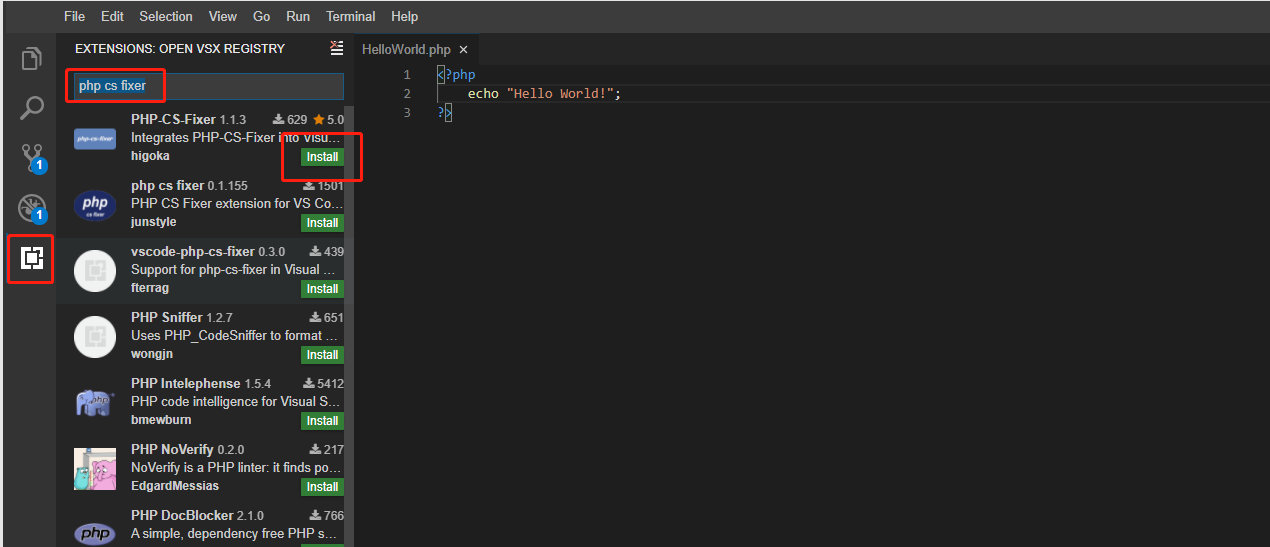Click the extensions panel clear/filter list icon
Image resolution: width=1270 pixels, height=547 pixels.
336,48
